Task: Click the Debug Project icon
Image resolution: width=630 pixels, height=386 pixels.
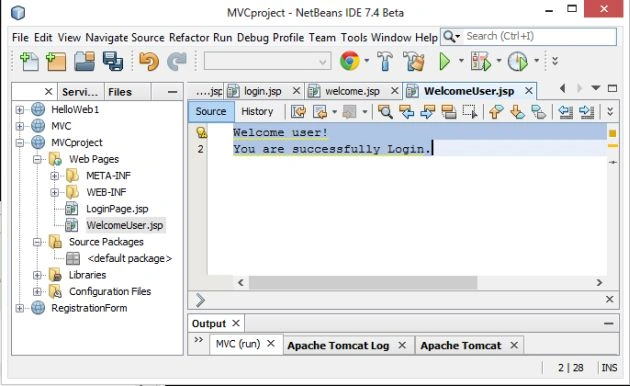Action: [x=481, y=61]
